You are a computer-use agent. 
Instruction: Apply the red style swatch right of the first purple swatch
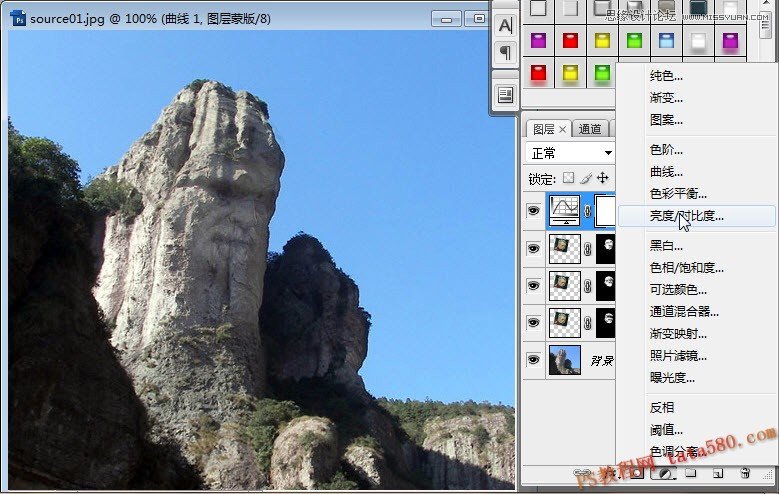point(570,40)
